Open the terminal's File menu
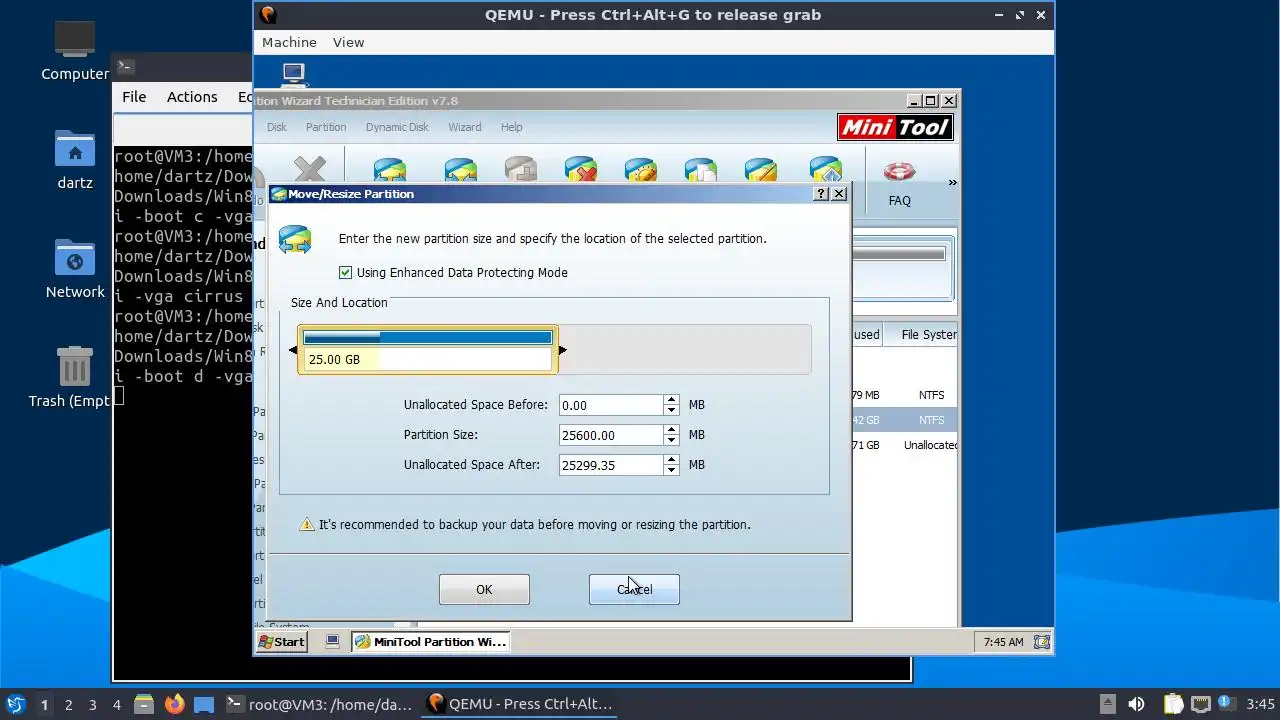 [134, 97]
